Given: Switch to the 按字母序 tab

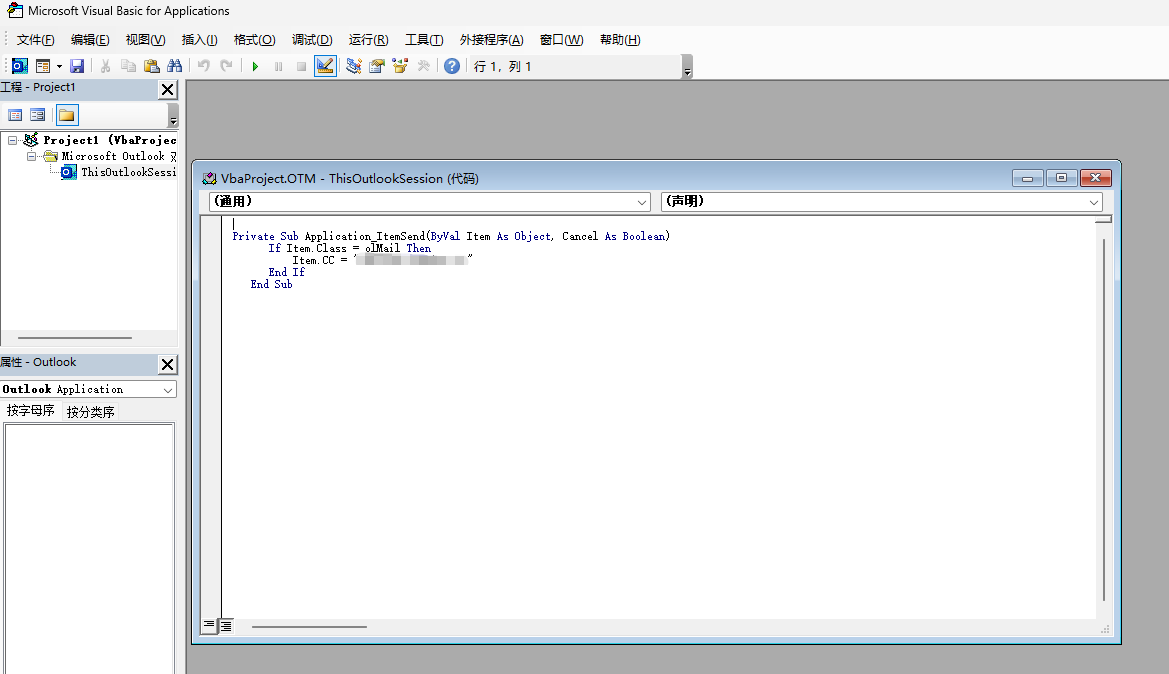Looking at the screenshot, I should coord(31,411).
